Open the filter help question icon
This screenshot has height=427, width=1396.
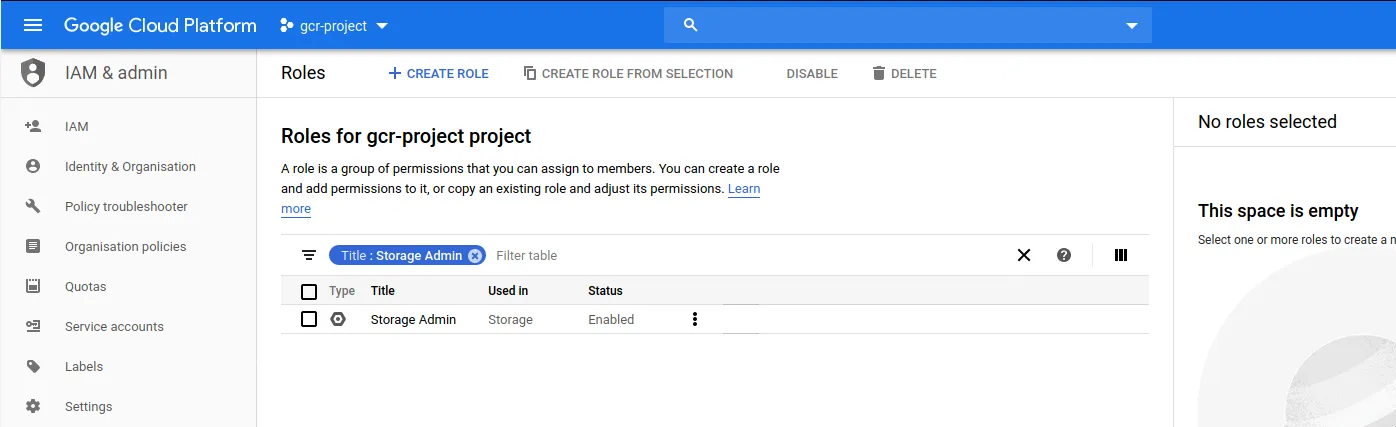click(1064, 255)
